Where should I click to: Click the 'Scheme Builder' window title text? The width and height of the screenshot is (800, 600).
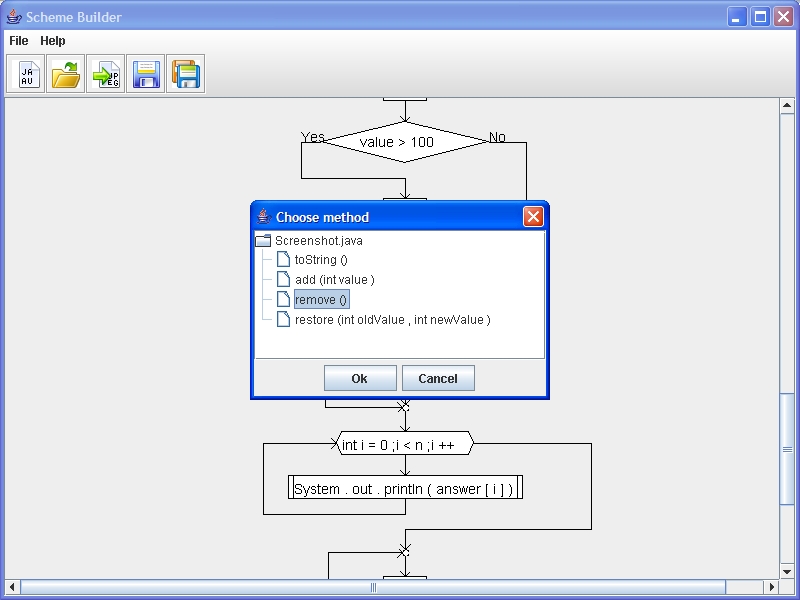click(x=74, y=17)
